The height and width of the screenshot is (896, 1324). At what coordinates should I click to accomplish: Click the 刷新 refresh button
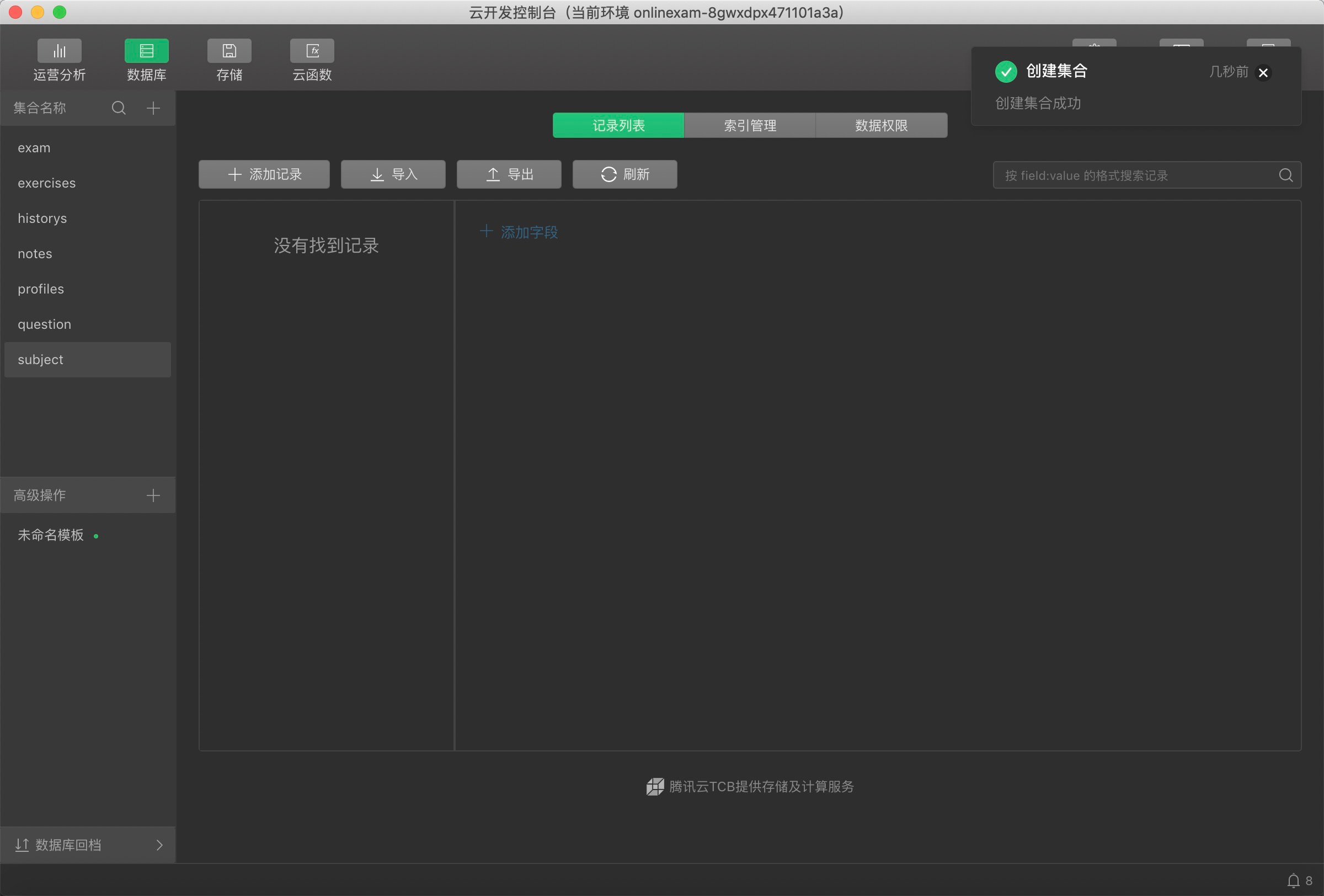pos(624,174)
